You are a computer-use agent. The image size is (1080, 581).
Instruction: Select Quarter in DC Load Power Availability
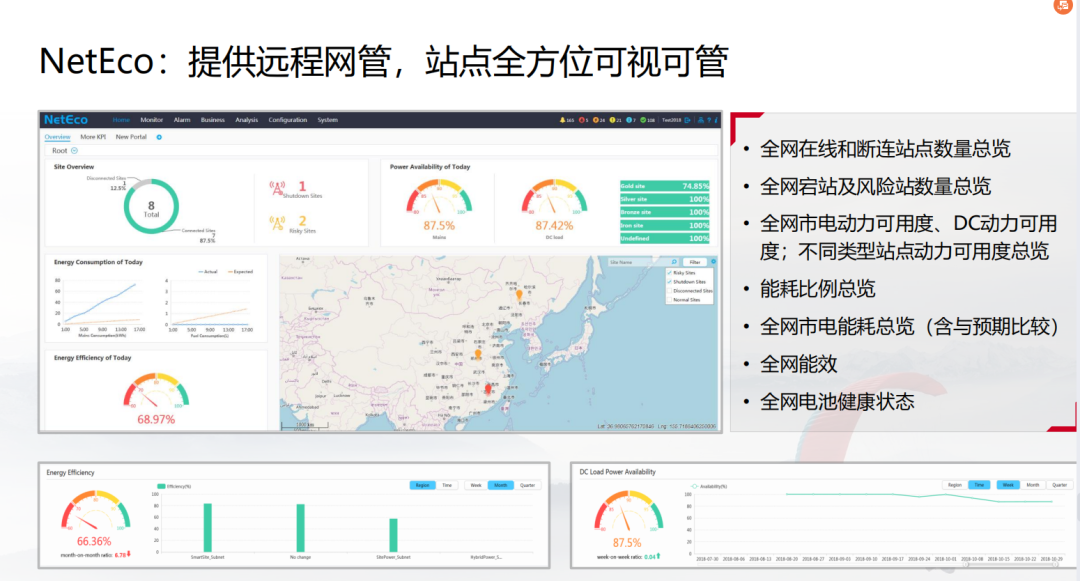point(1059,485)
